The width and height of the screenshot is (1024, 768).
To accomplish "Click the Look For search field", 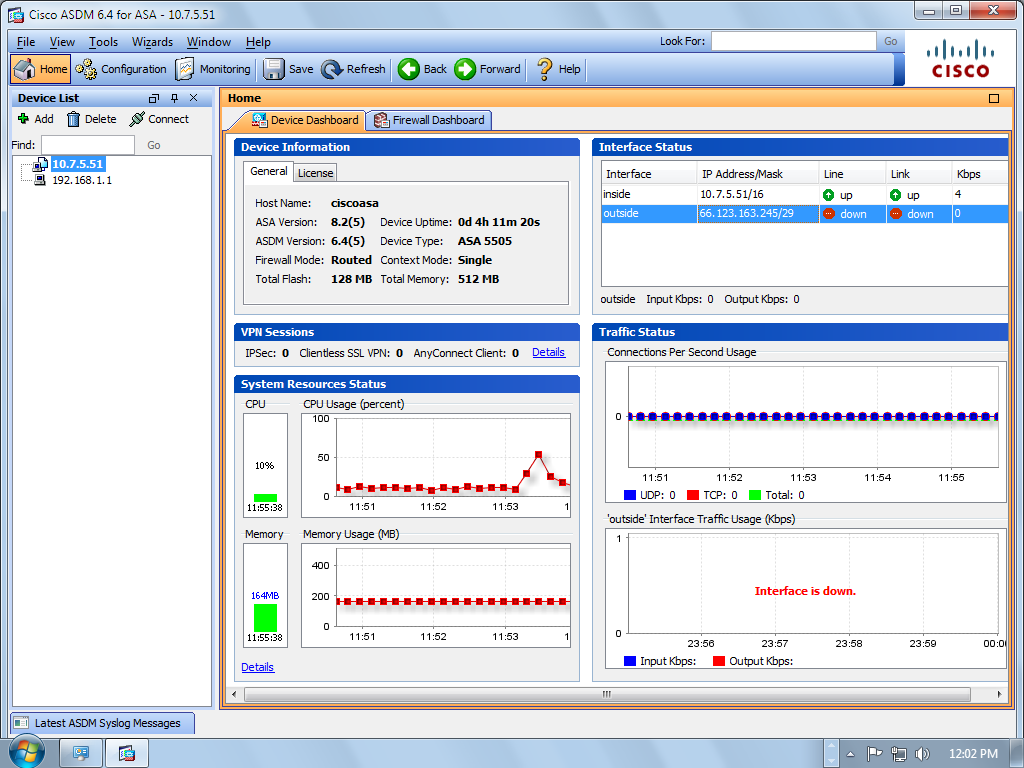I will point(793,41).
